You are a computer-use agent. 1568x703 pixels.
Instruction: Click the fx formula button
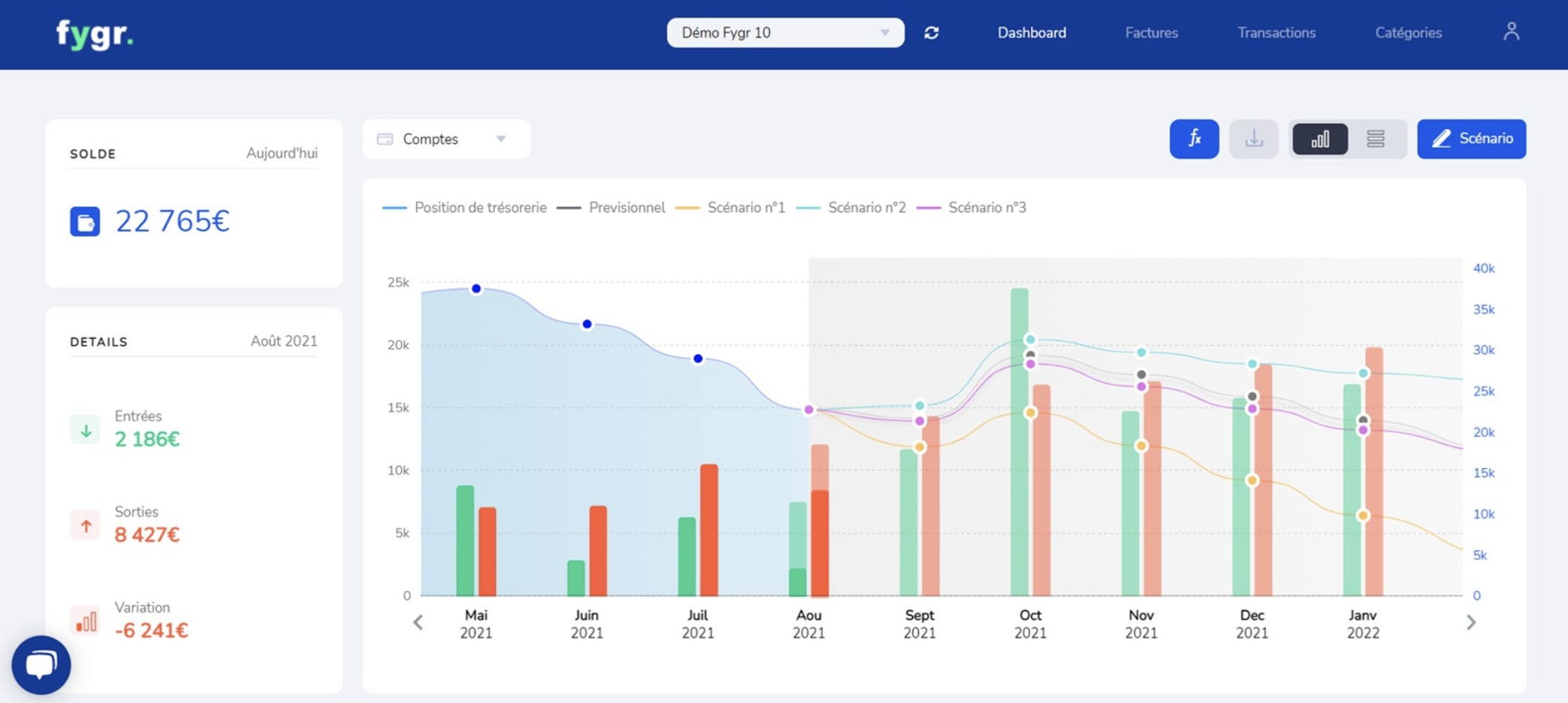click(x=1193, y=139)
